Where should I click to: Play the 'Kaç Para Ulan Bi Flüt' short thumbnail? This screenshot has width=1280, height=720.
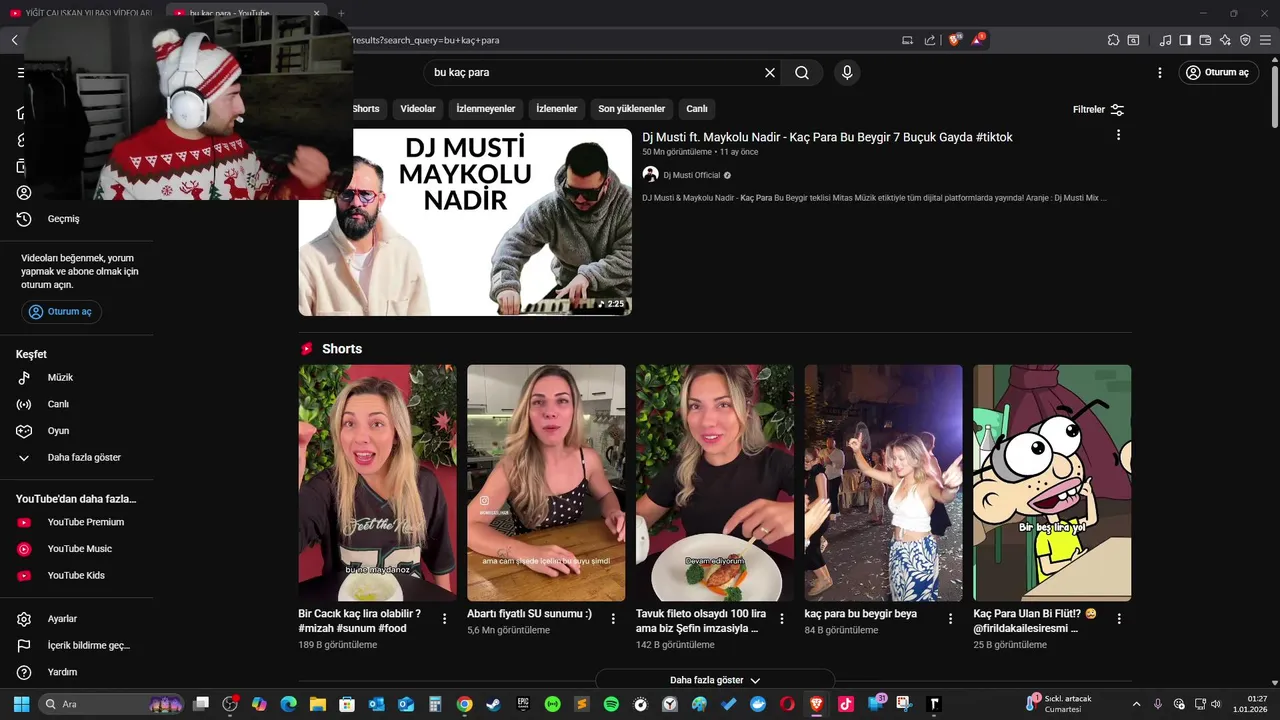[x=1052, y=483]
